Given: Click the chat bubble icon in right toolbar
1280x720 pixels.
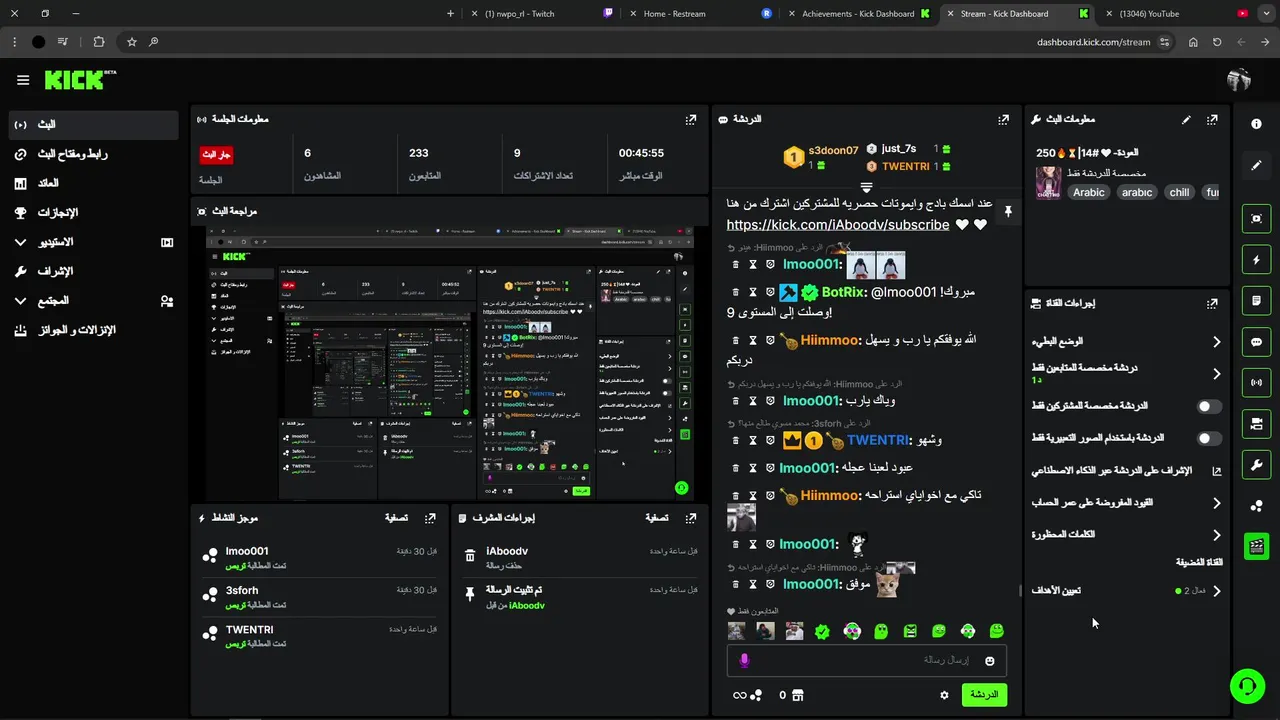Looking at the screenshot, I should pyautogui.click(x=1256, y=342).
